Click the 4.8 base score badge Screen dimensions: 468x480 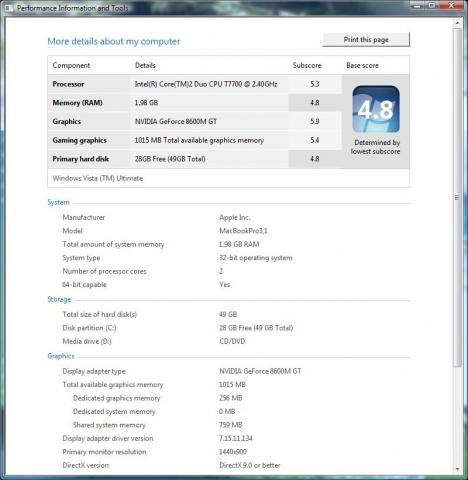(376, 109)
